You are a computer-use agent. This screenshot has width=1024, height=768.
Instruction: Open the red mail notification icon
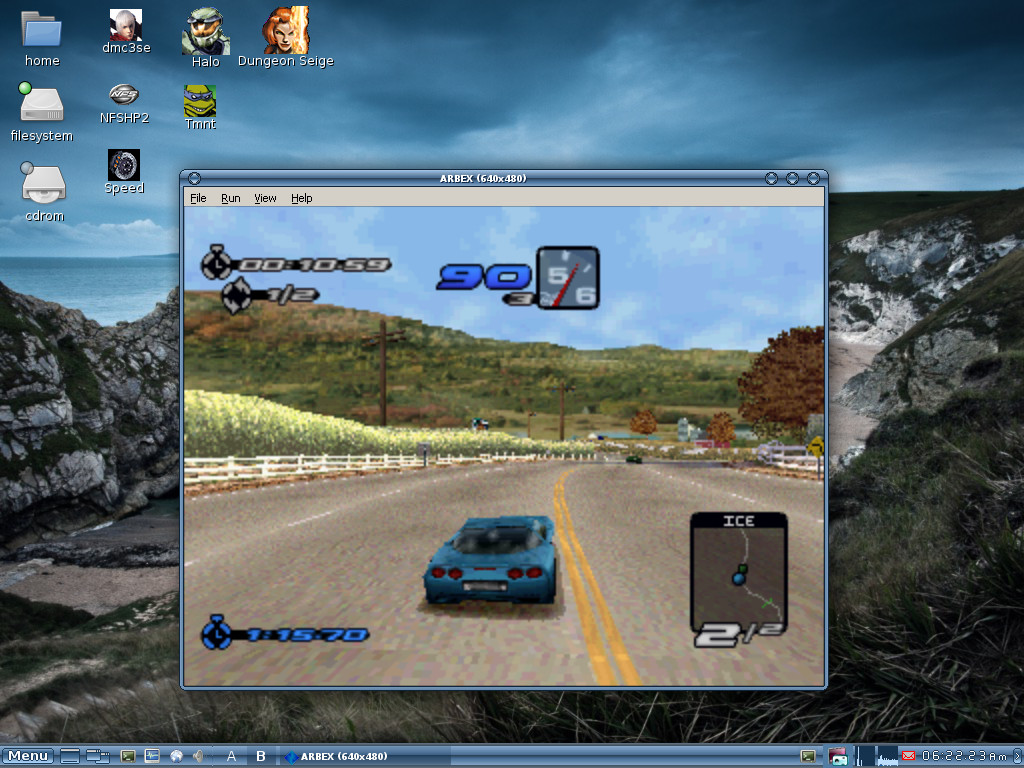908,756
